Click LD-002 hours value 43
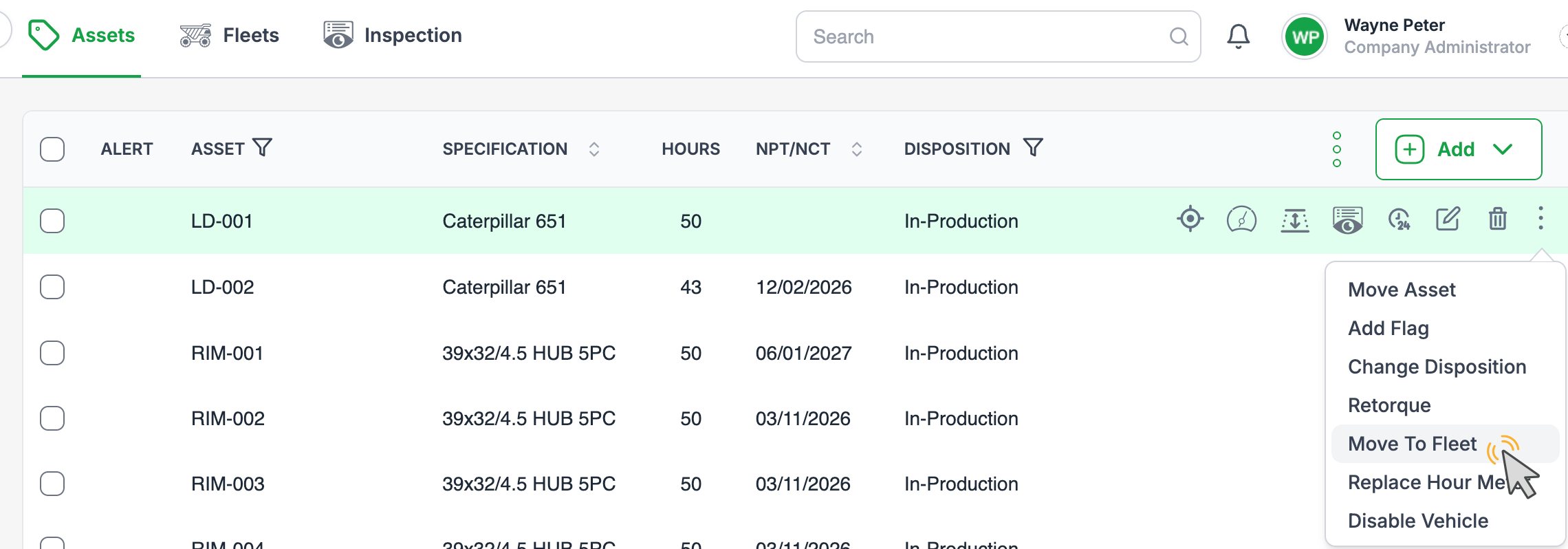This screenshot has width=1568, height=549. pyautogui.click(x=690, y=287)
